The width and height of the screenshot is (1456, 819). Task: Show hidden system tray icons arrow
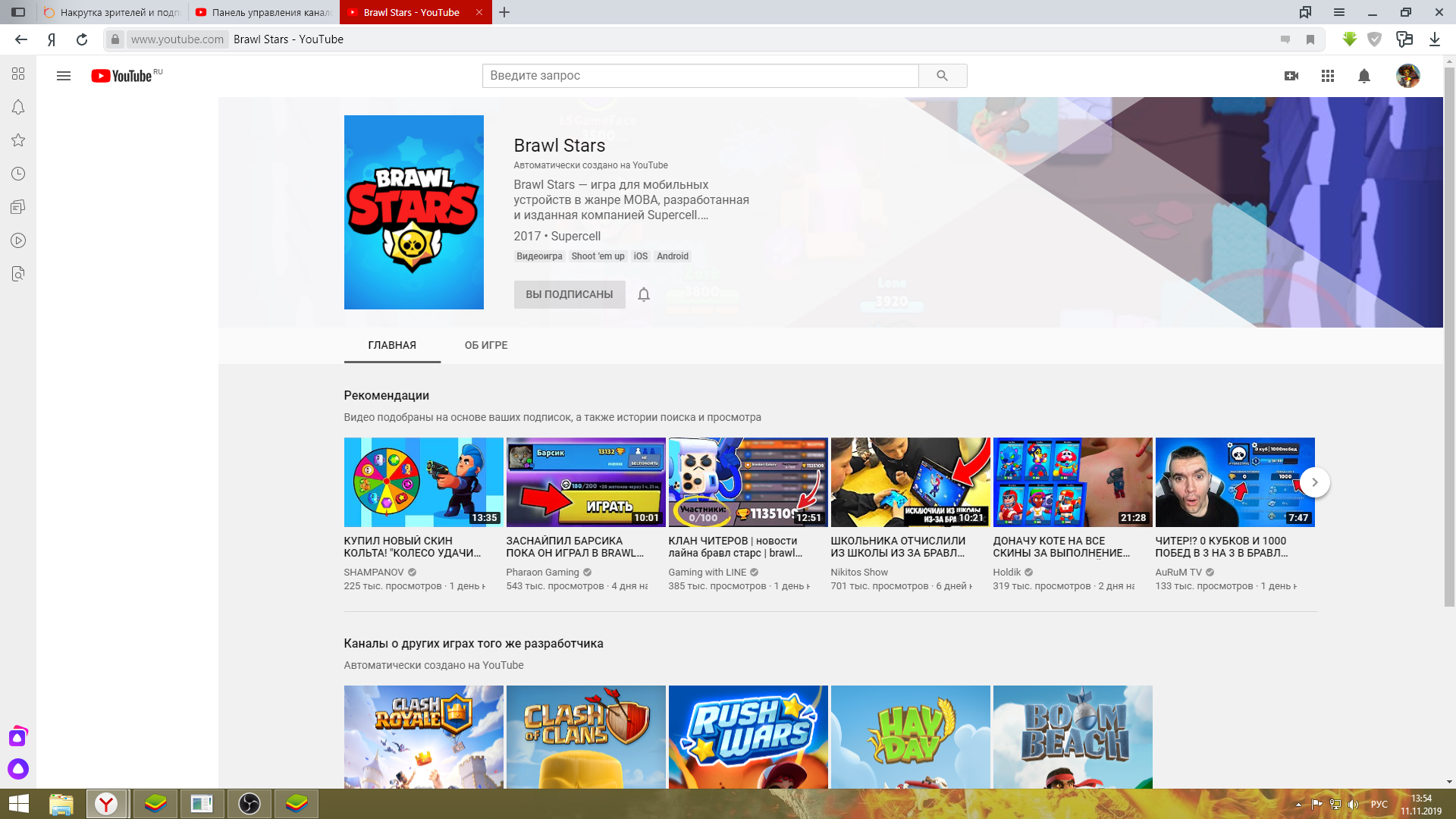pos(1298,805)
